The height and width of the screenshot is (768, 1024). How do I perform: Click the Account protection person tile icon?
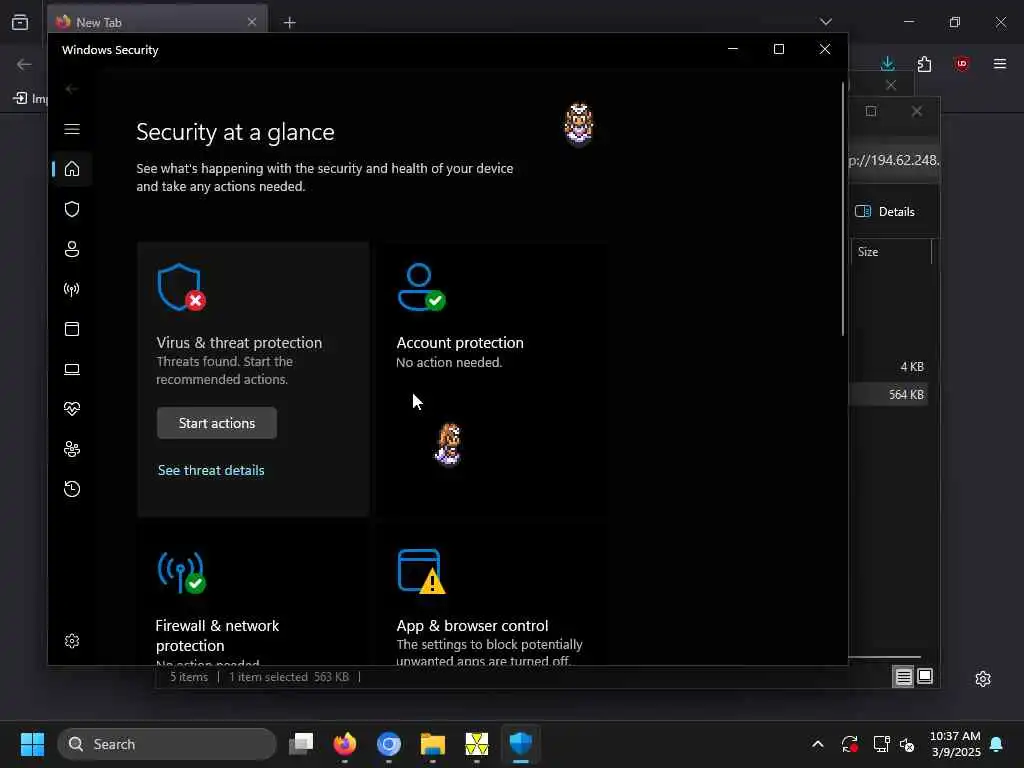421,287
